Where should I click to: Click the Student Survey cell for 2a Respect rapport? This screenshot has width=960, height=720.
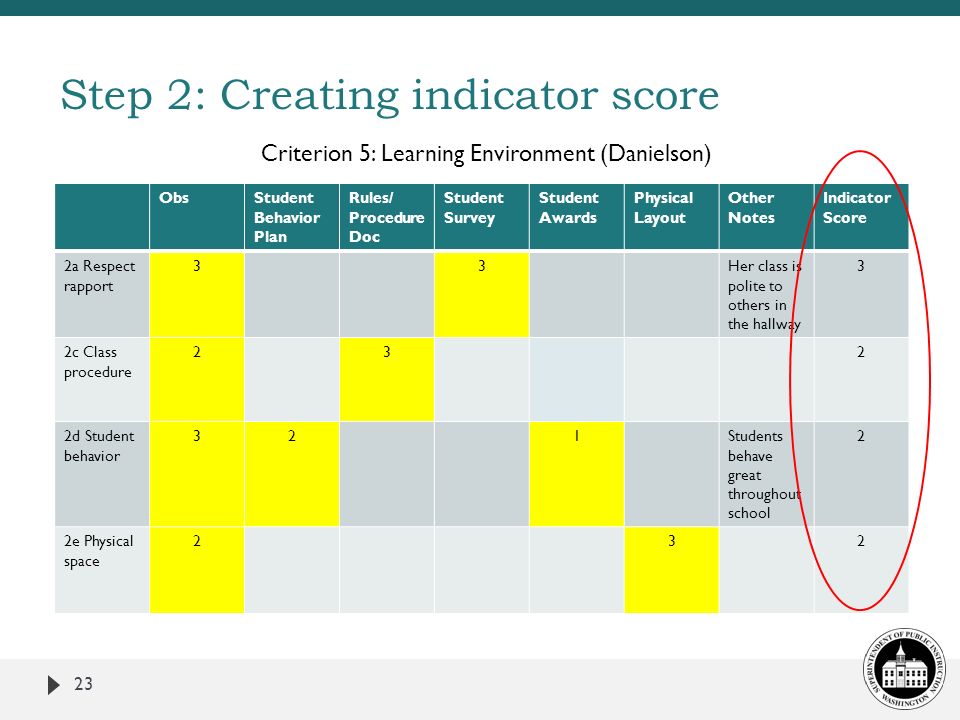[x=481, y=294]
